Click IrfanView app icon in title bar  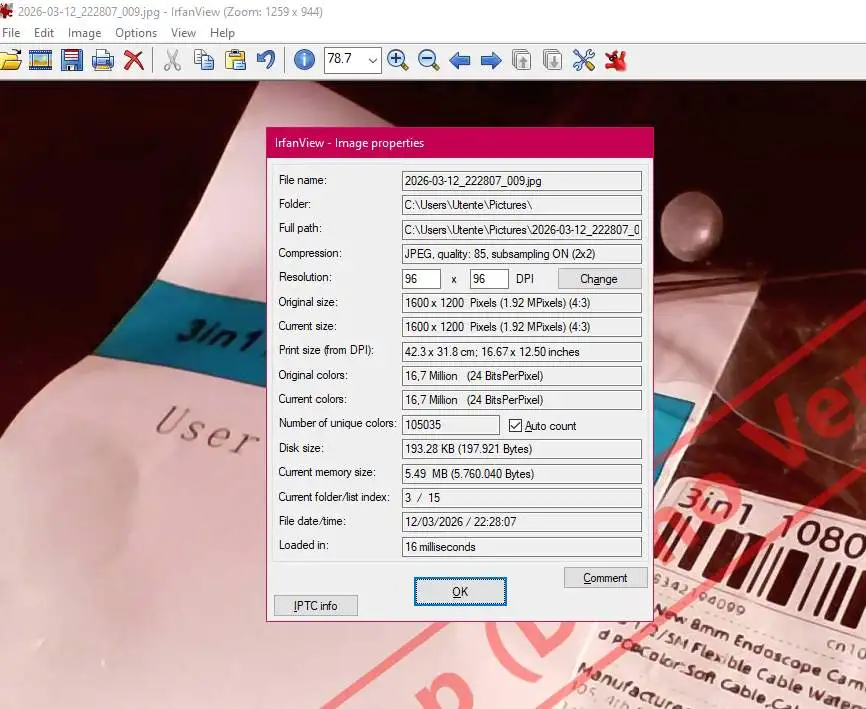coord(6,10)
